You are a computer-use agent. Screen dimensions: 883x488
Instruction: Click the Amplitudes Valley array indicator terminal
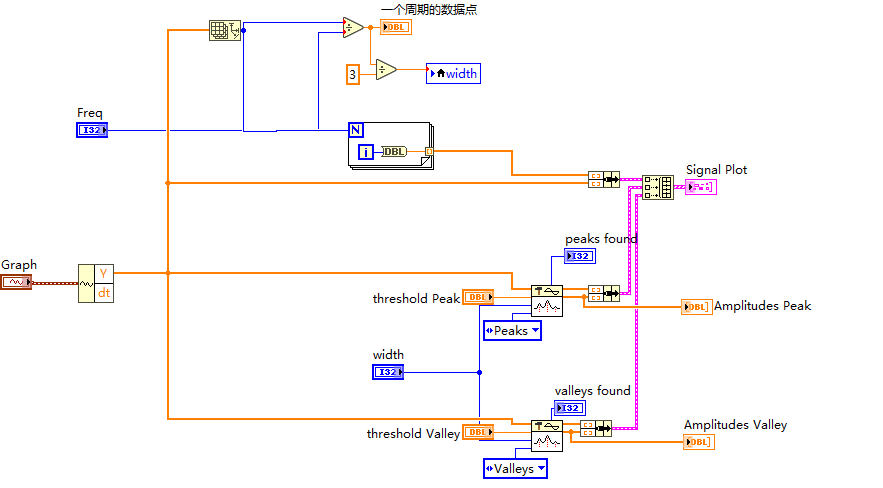click(699, 442)
